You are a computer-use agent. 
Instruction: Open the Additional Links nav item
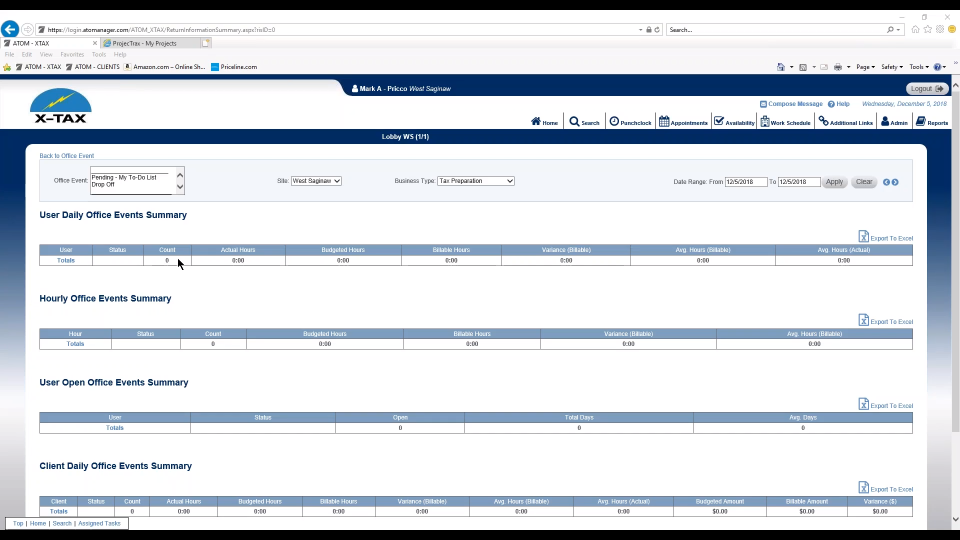coord(846,122)
